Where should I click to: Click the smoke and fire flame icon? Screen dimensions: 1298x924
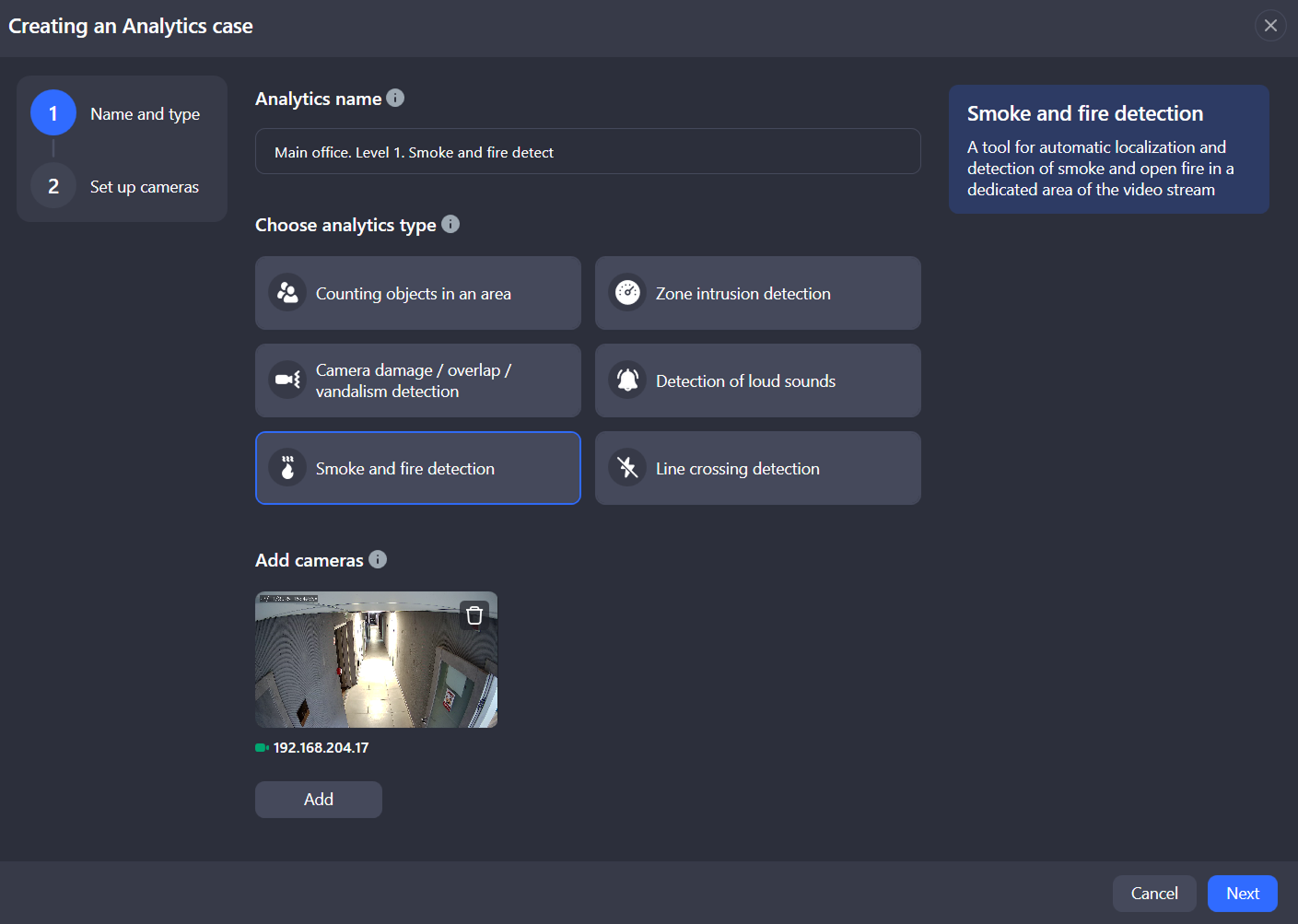click(287, 468)
